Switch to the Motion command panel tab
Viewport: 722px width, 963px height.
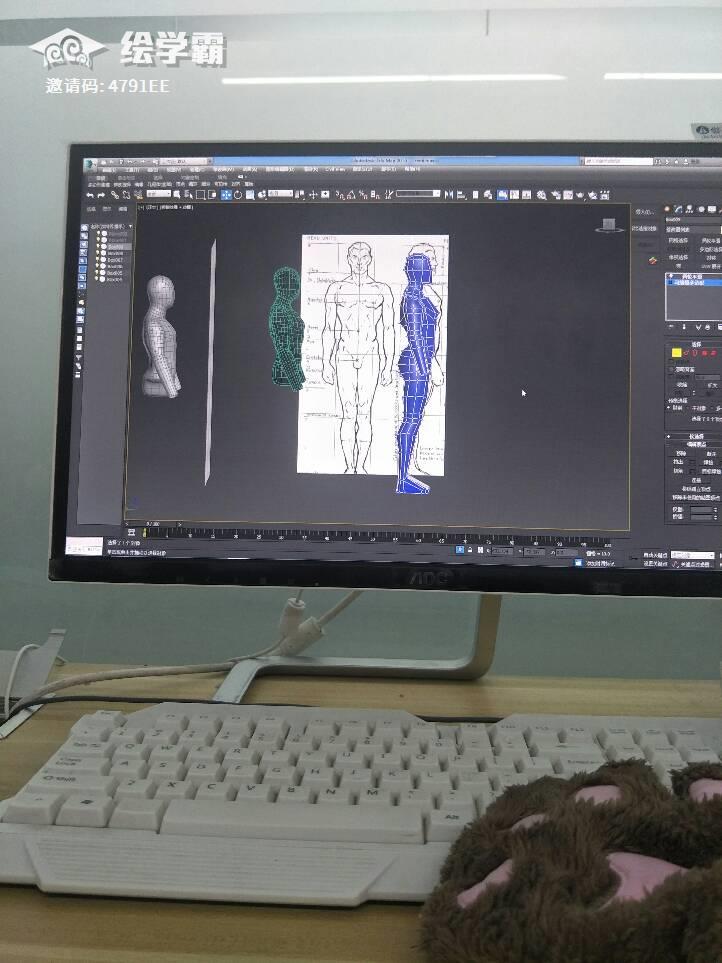pyautogui.click(x=701, y=209)
